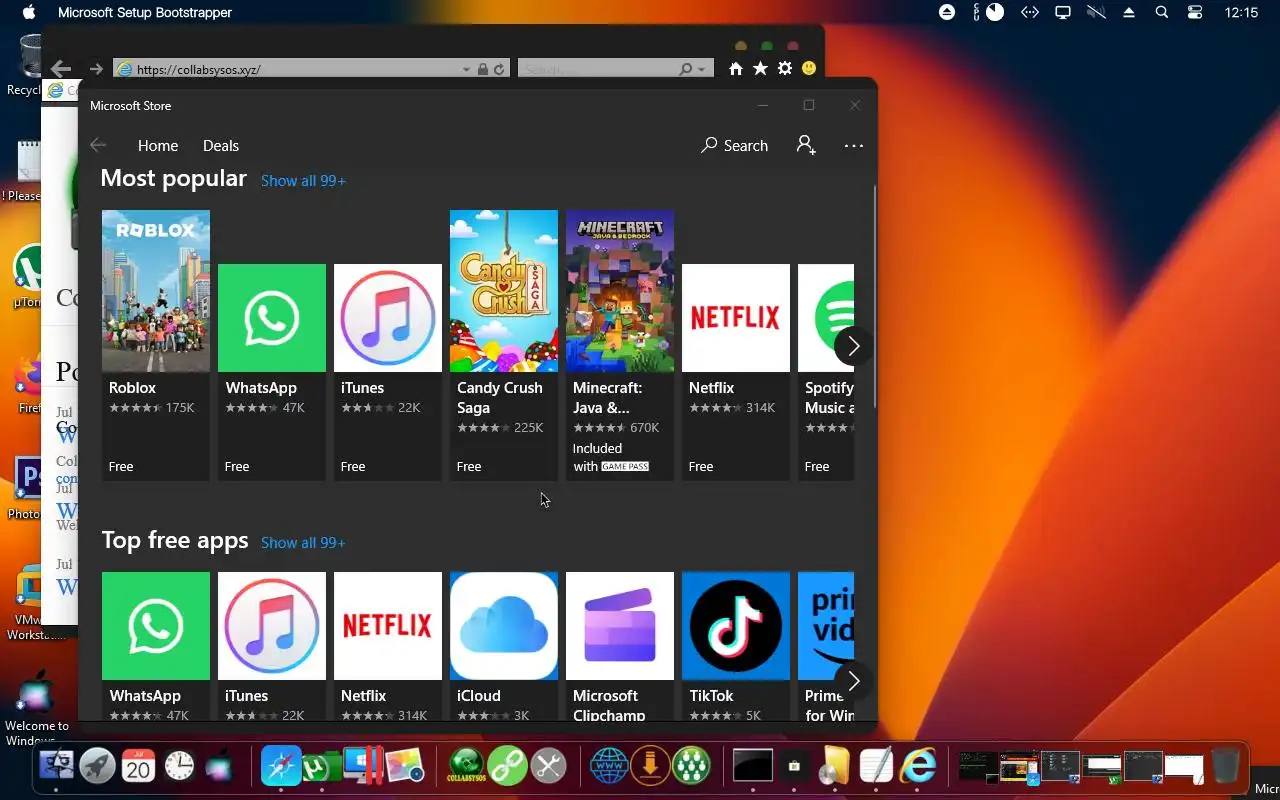Go to the Home tab in Store
The height and width of the screenshot is (800, 1280).
[x=158, y=145]
